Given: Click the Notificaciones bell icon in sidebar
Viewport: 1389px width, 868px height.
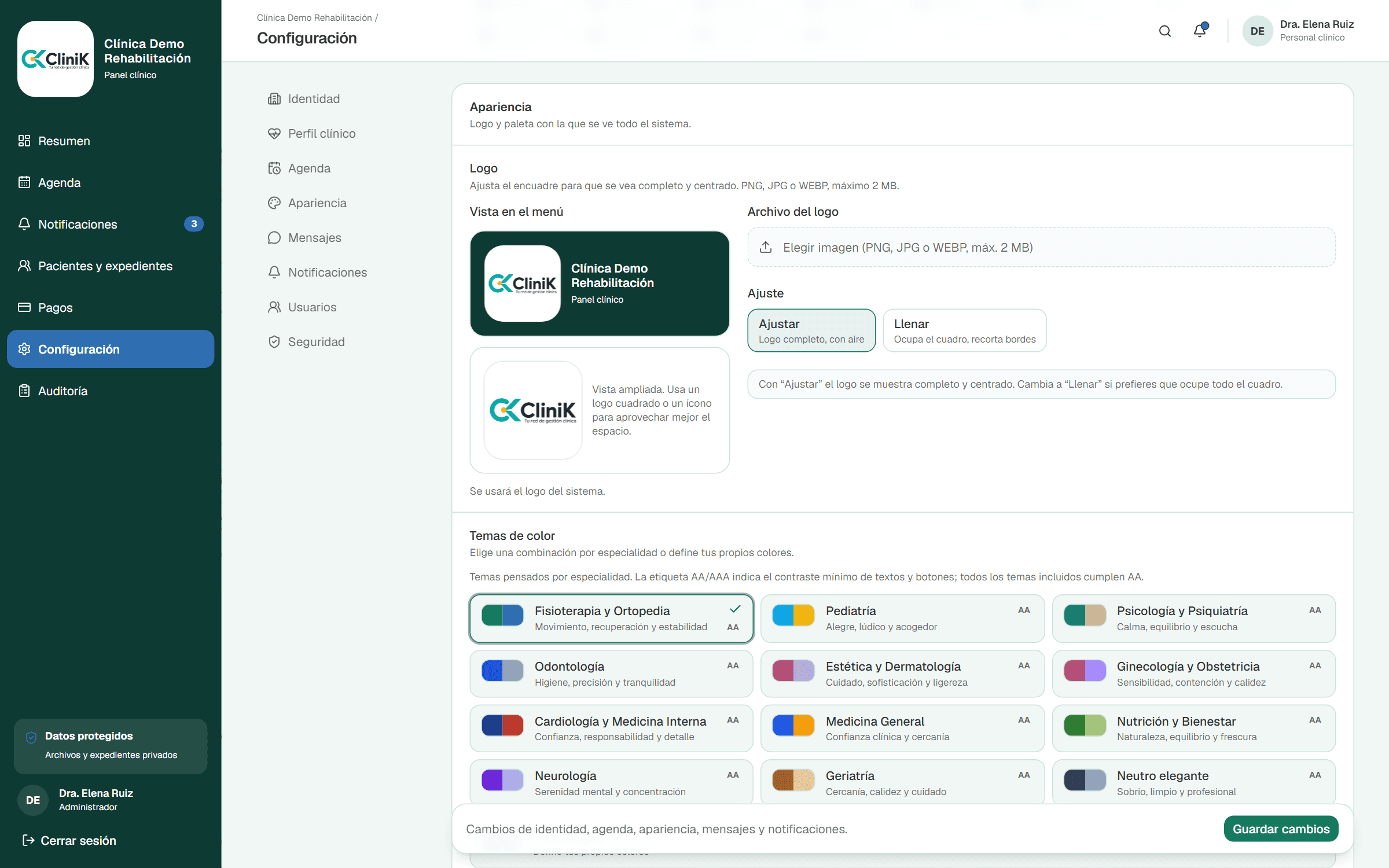Looking at the screenshot, I should pyautogui.click(x=24, y=224).
